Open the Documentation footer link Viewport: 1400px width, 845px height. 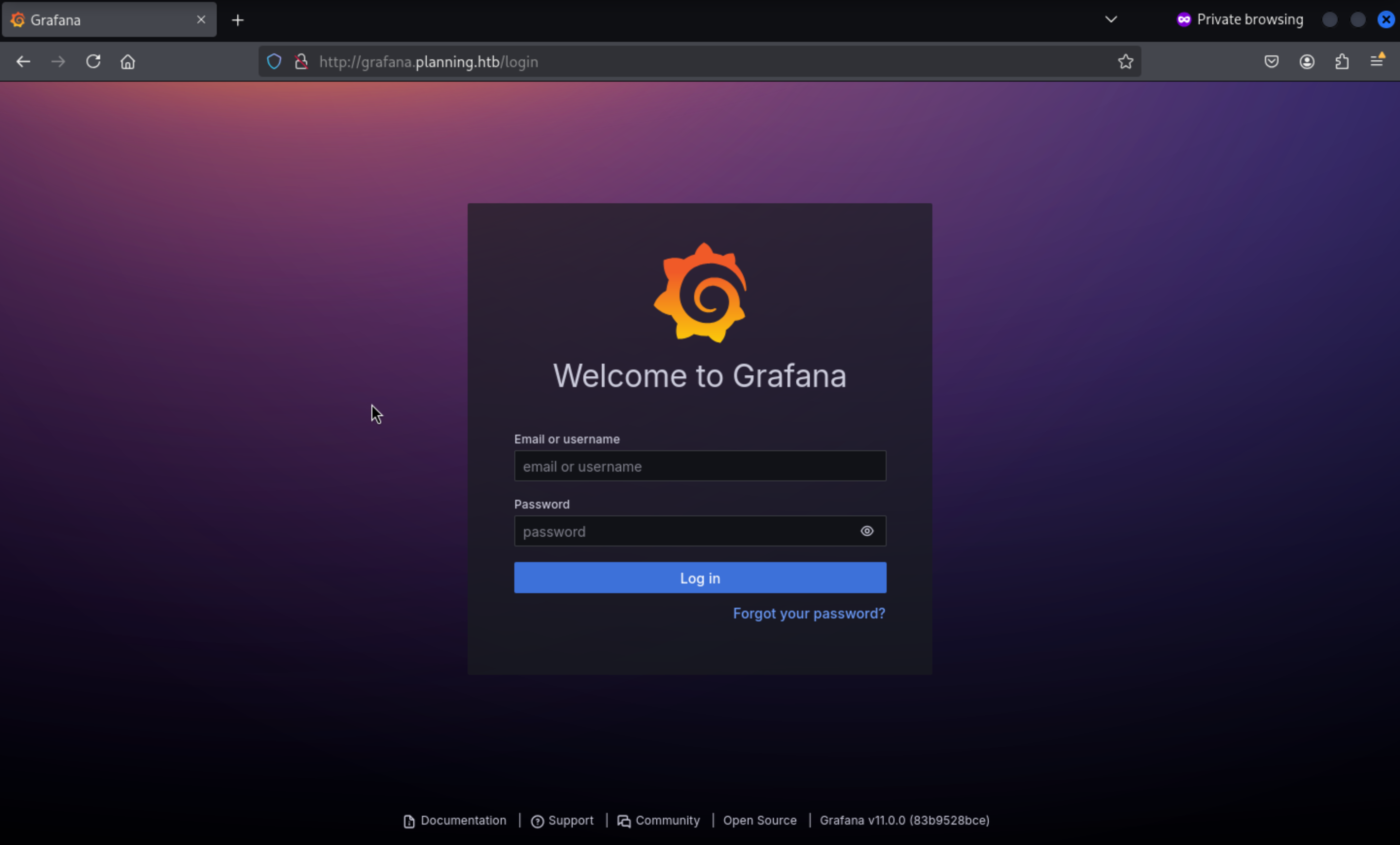(462, 820)
